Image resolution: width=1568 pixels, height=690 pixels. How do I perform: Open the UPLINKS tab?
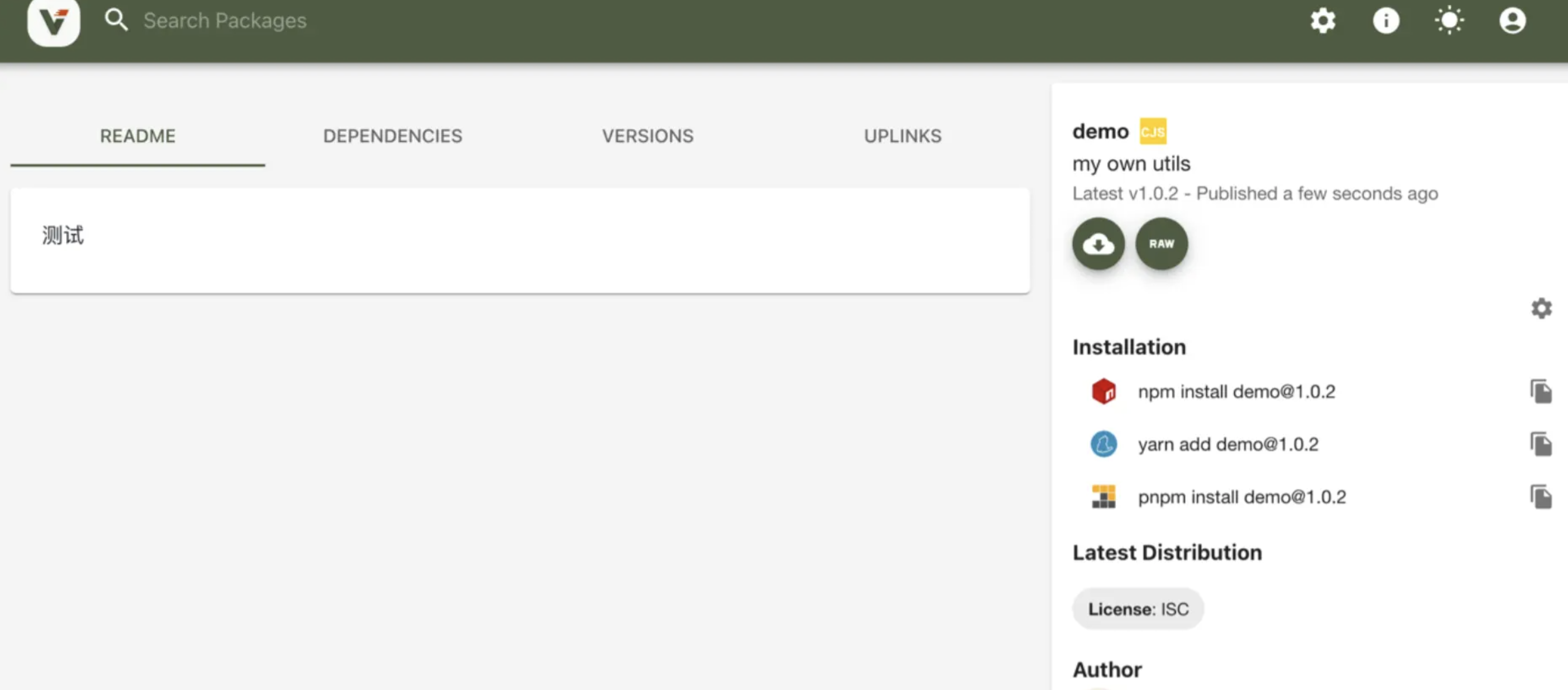pos(903,136)
